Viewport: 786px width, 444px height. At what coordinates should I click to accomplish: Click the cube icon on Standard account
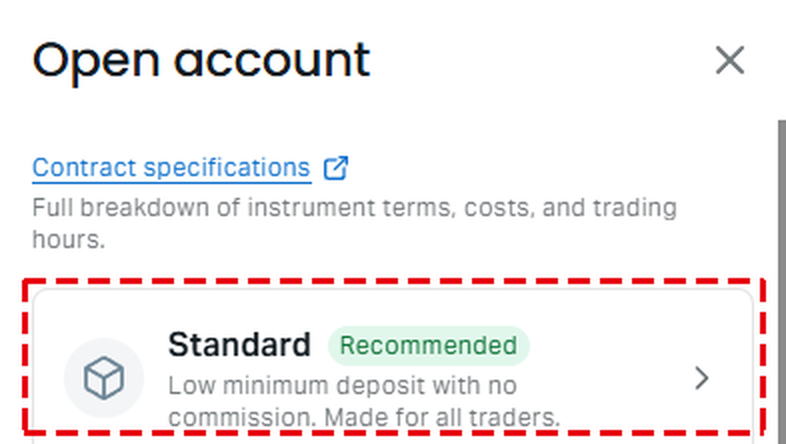pyautogui.click(x=104, y=377)
